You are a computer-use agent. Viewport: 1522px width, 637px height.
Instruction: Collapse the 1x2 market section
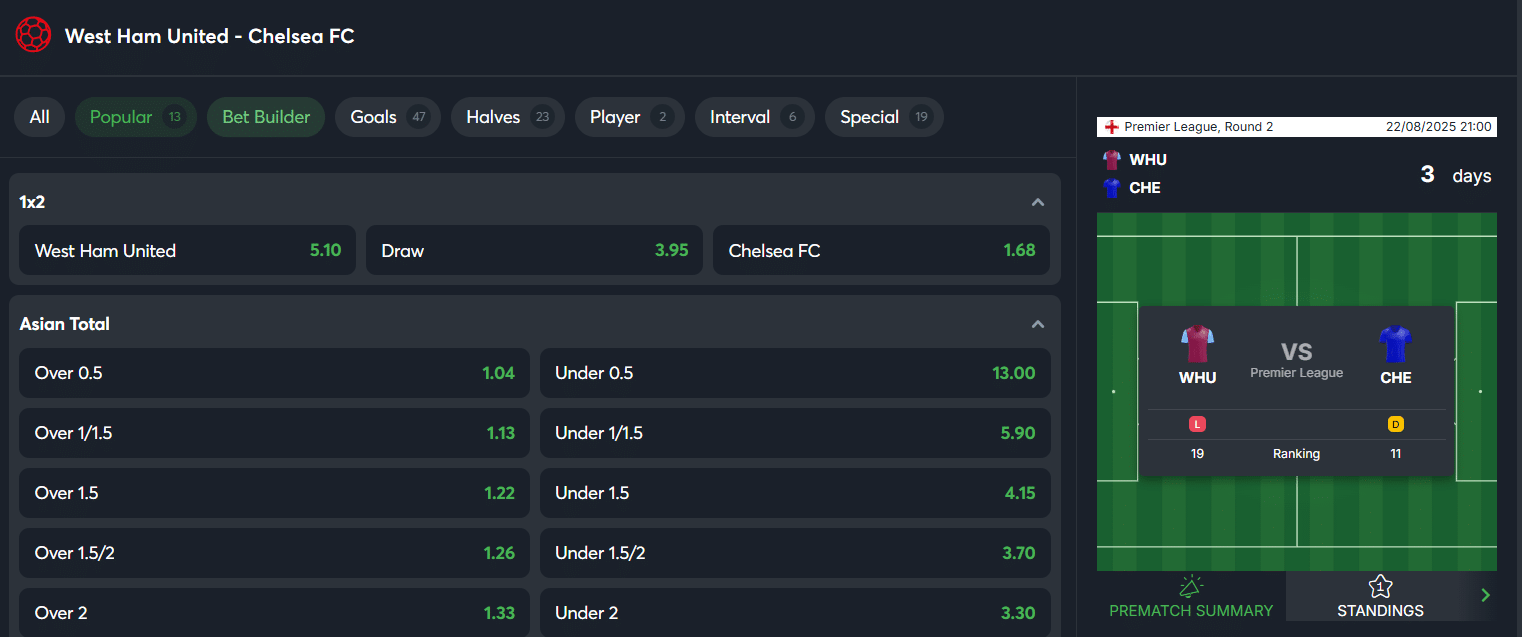tap(1038, 201)
